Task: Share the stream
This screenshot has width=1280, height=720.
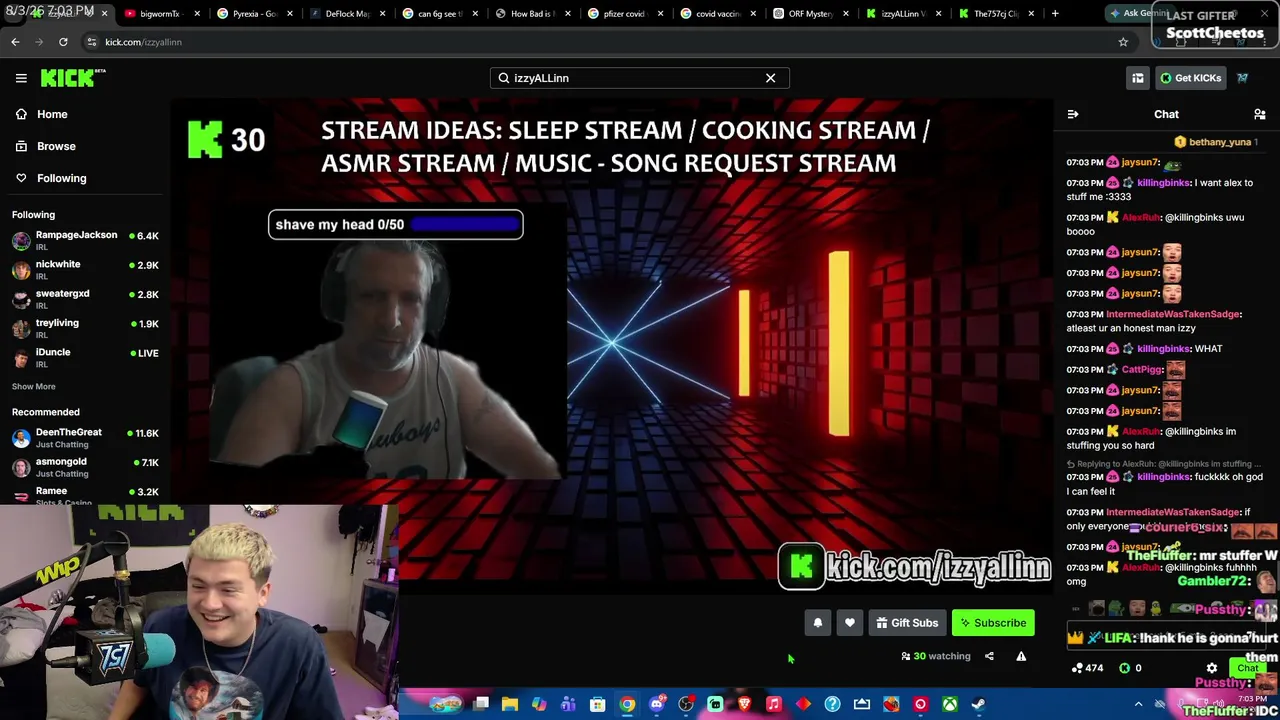Action: click(989, 656)
